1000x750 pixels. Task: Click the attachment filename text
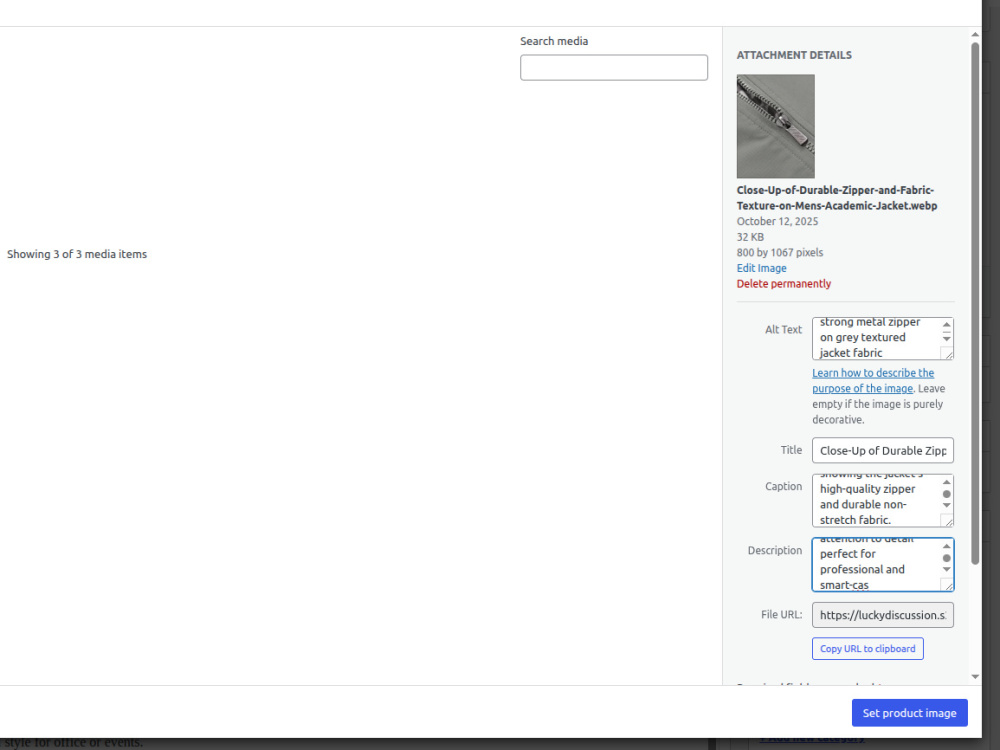tap(837, 198)
